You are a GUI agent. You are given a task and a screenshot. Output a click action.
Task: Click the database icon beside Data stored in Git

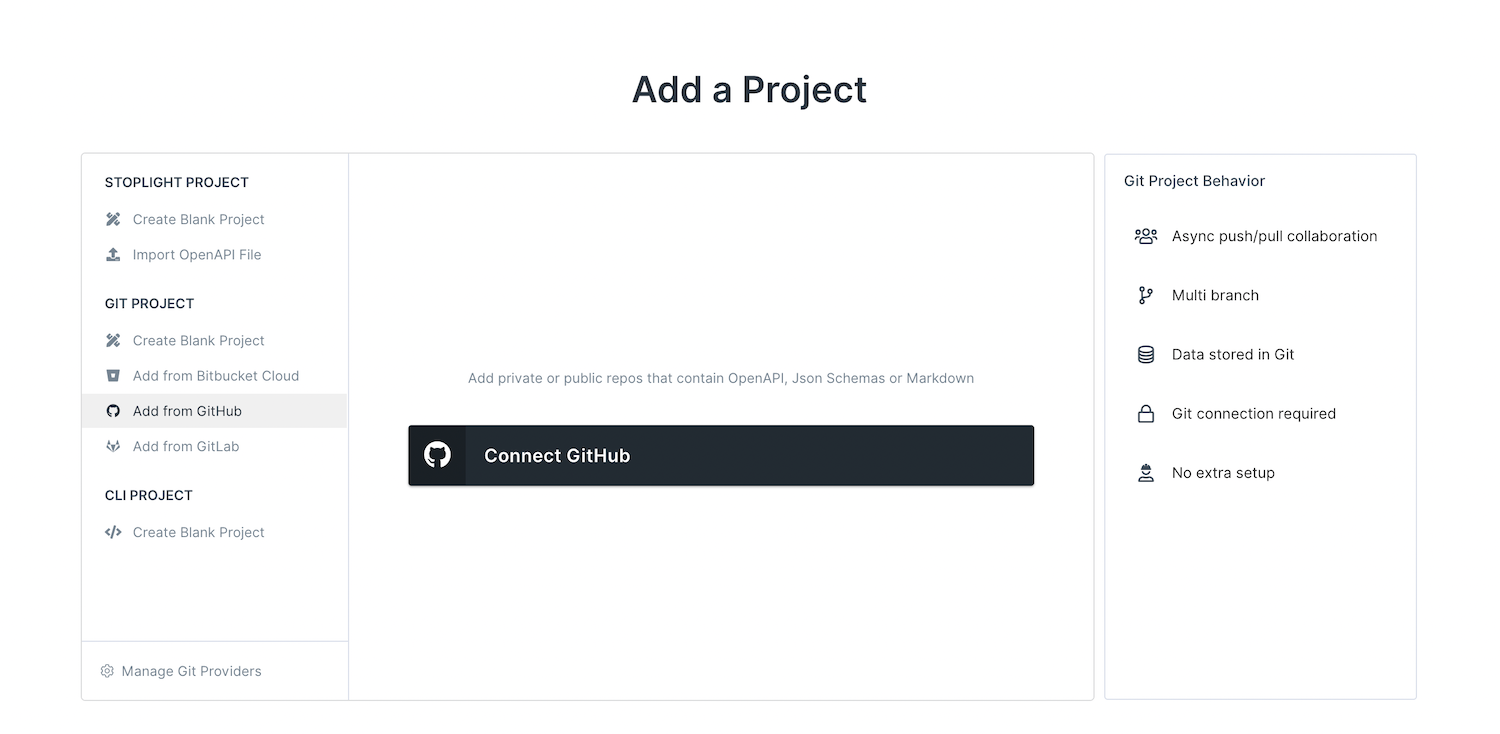coord(1145,354)
